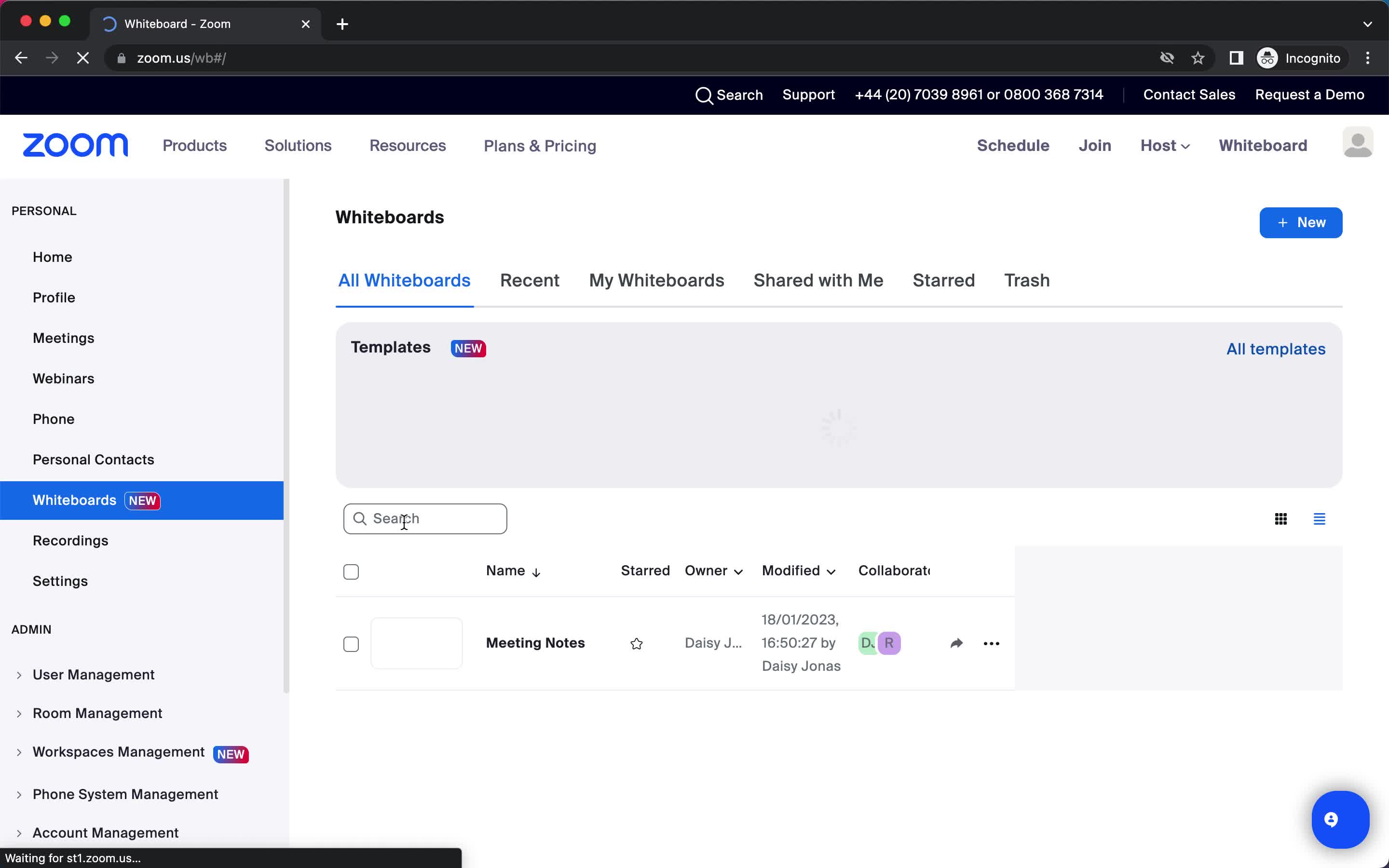
Task: Click the search input field
Action: point(425,518)
